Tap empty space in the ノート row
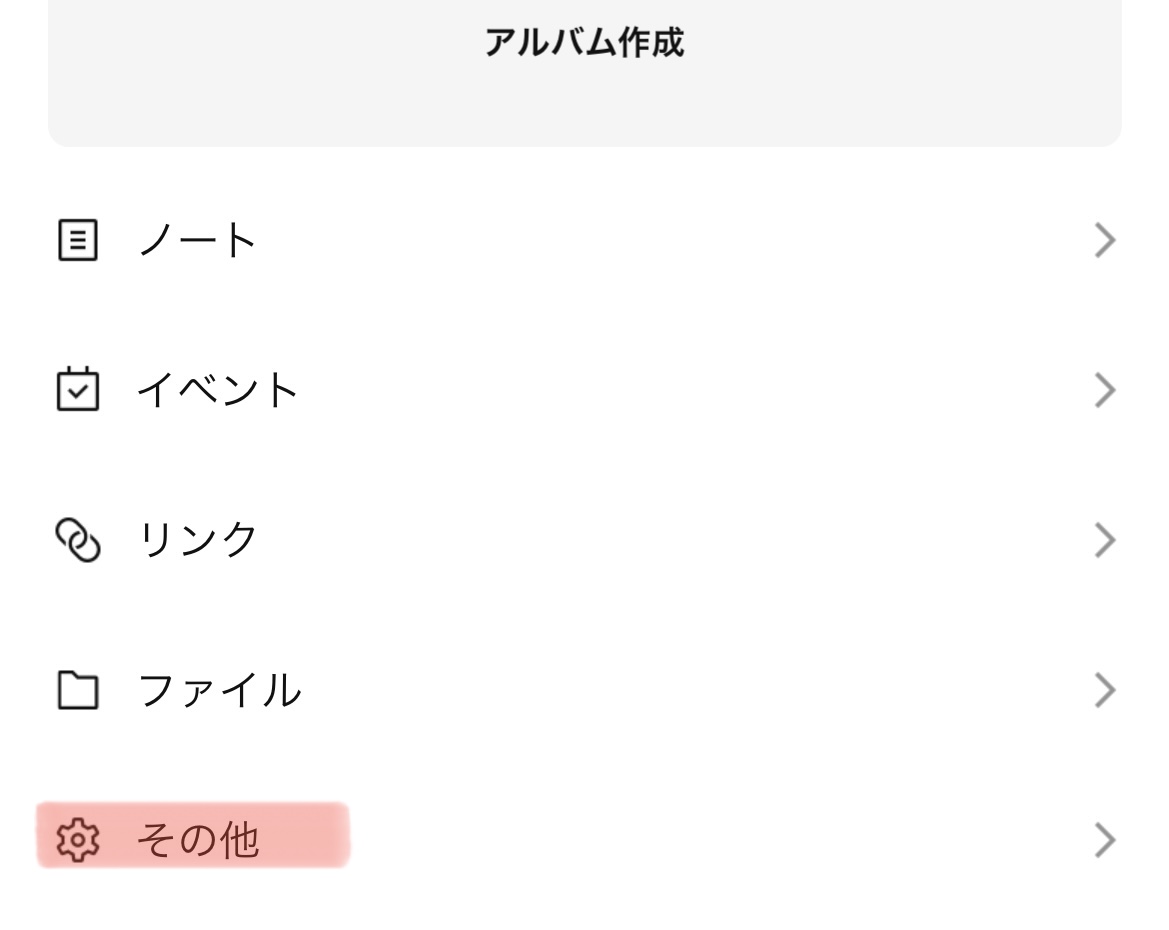Screen dimensions: 1169x930 [650, 241]
